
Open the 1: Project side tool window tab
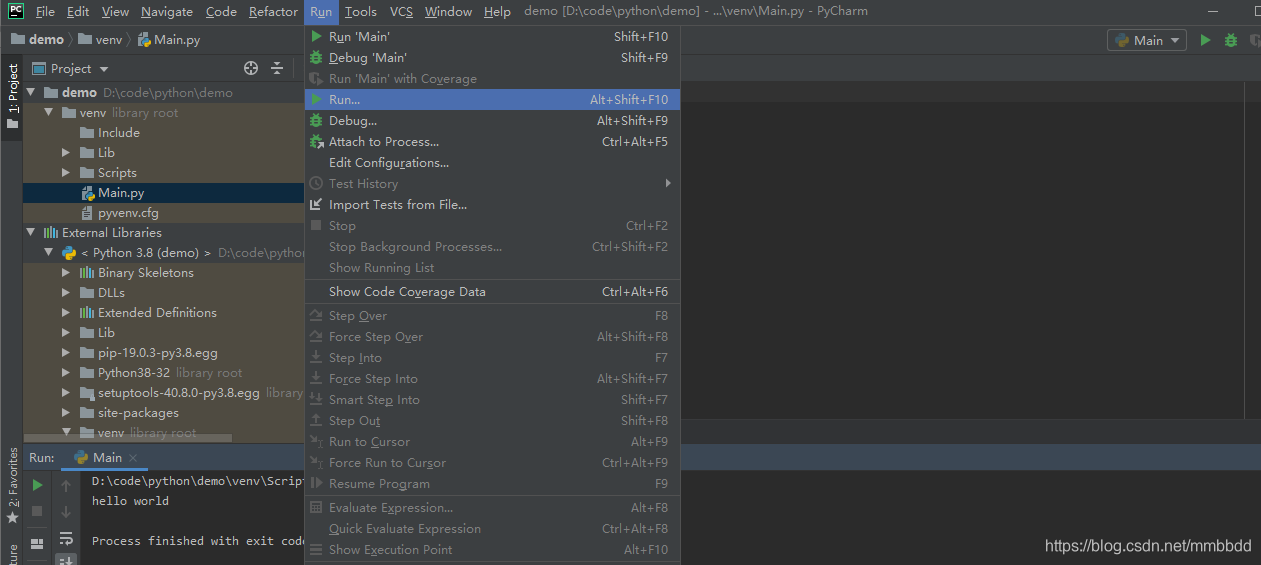pyautogui.click(x=12, y=97)
